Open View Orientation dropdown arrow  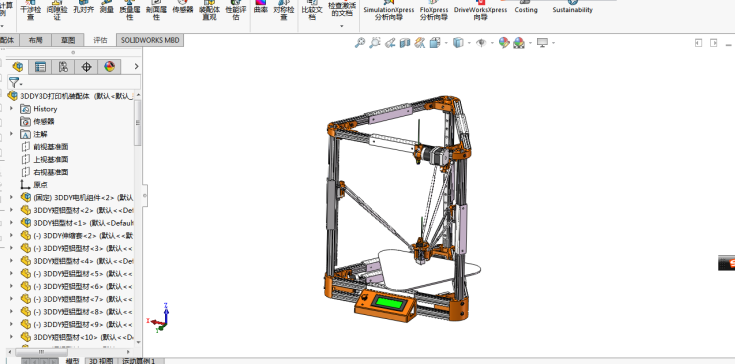446,43
